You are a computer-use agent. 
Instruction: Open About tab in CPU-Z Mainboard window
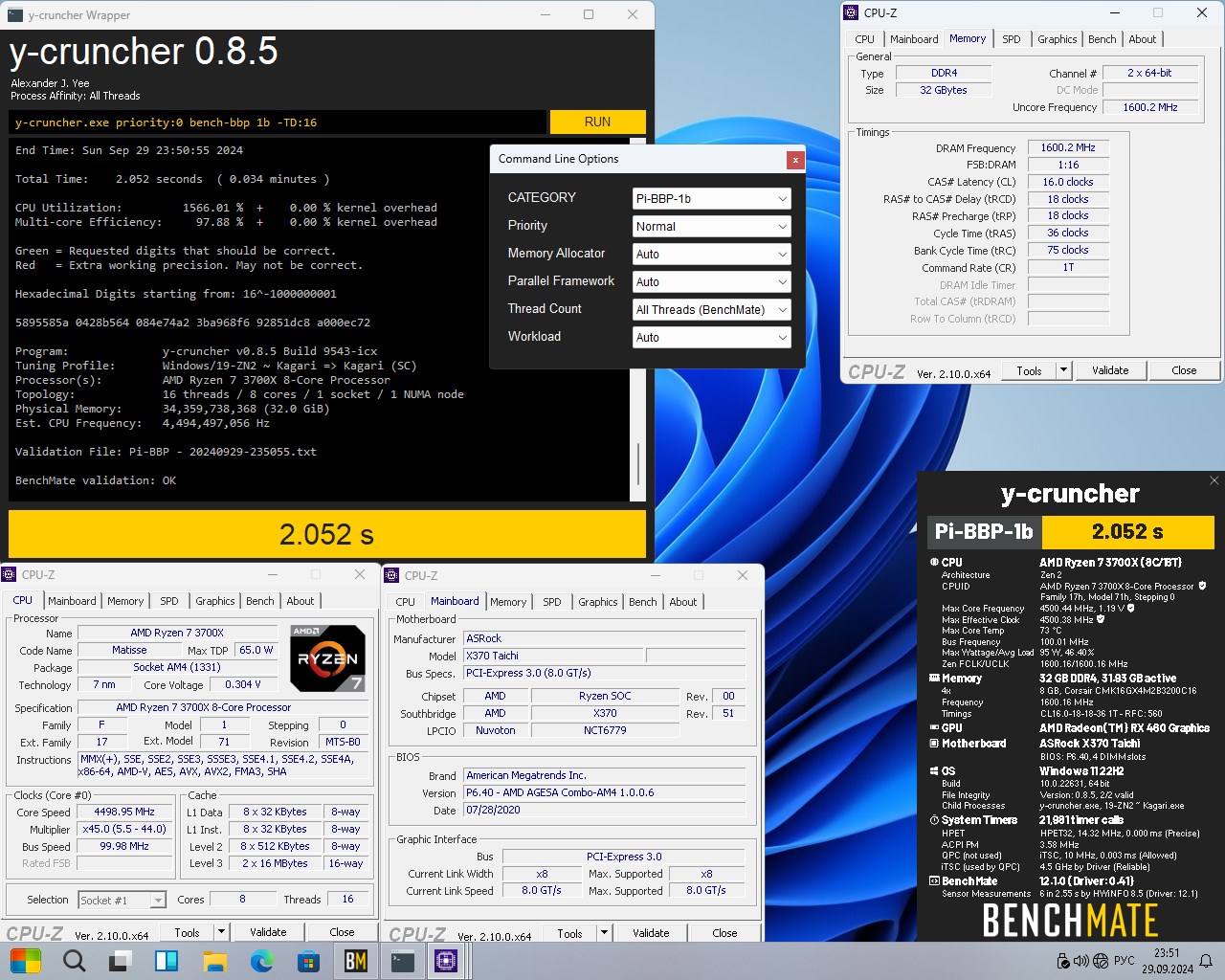click(x=683, y=602)
